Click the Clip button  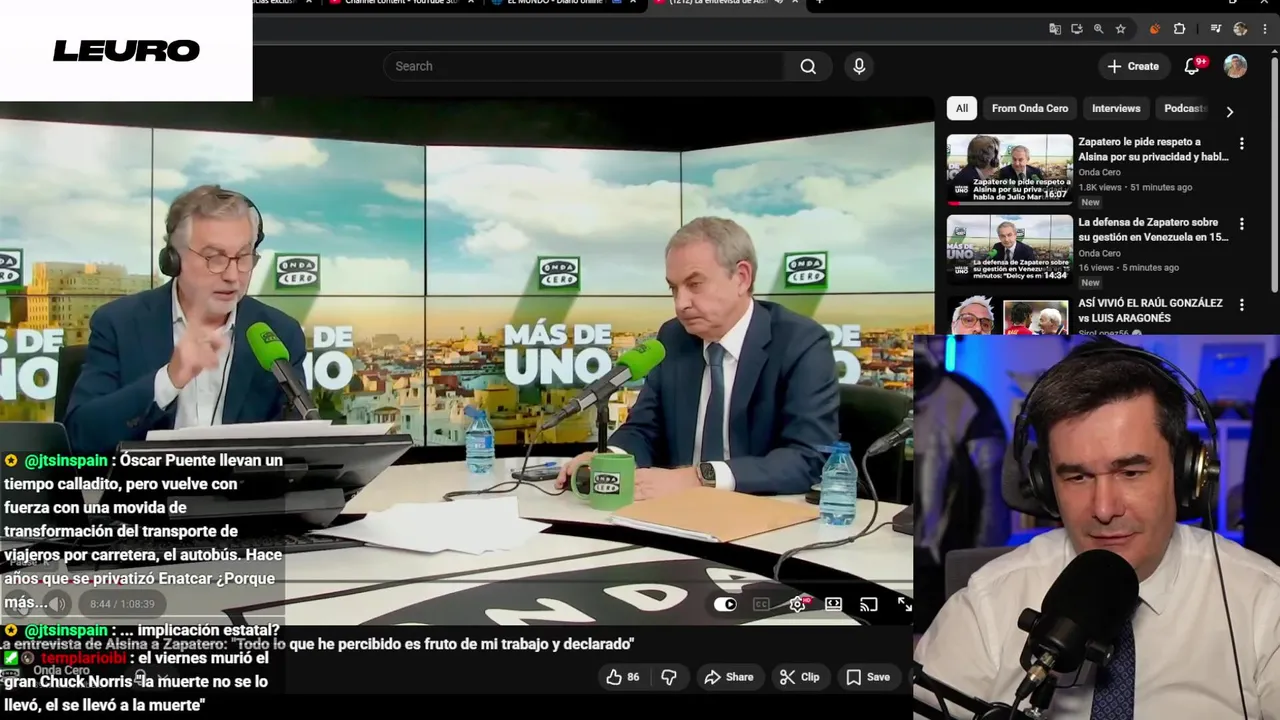(800, 677)
